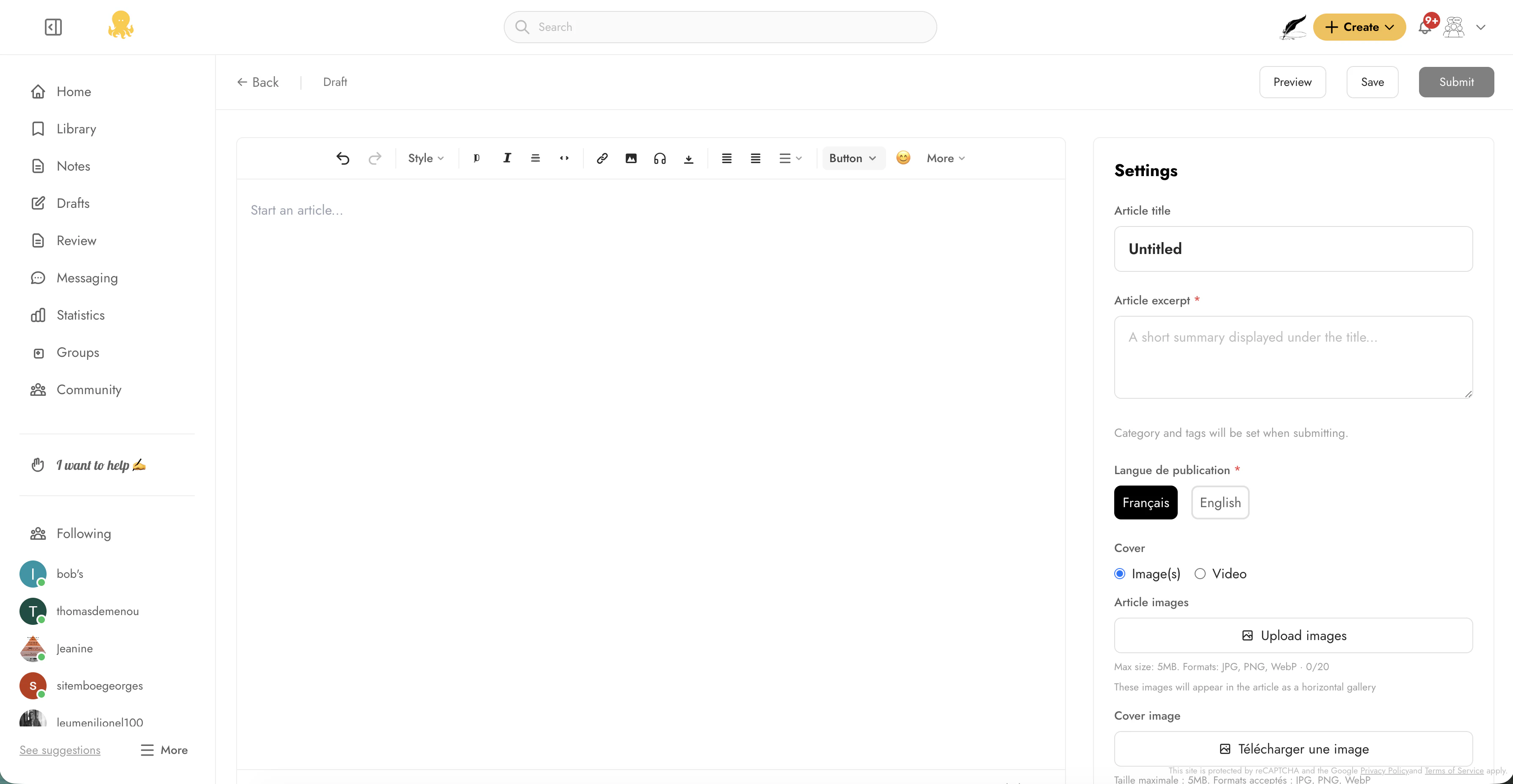Viewport: 1513px width, 784px height.
Task: Select Video cover option
Action: tap(1200, 574)
